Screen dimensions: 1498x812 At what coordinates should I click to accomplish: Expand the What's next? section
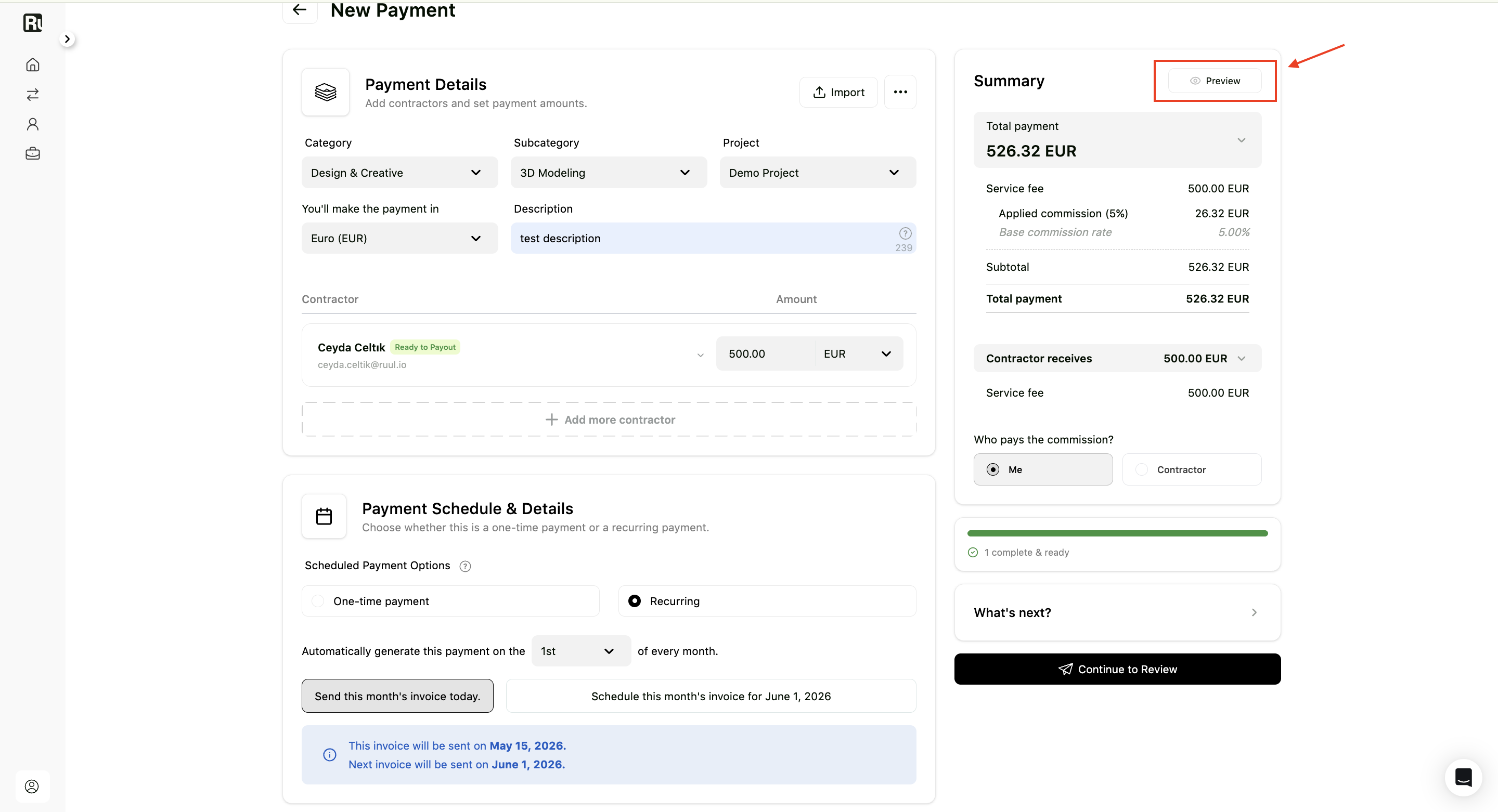click(1117, 612)
